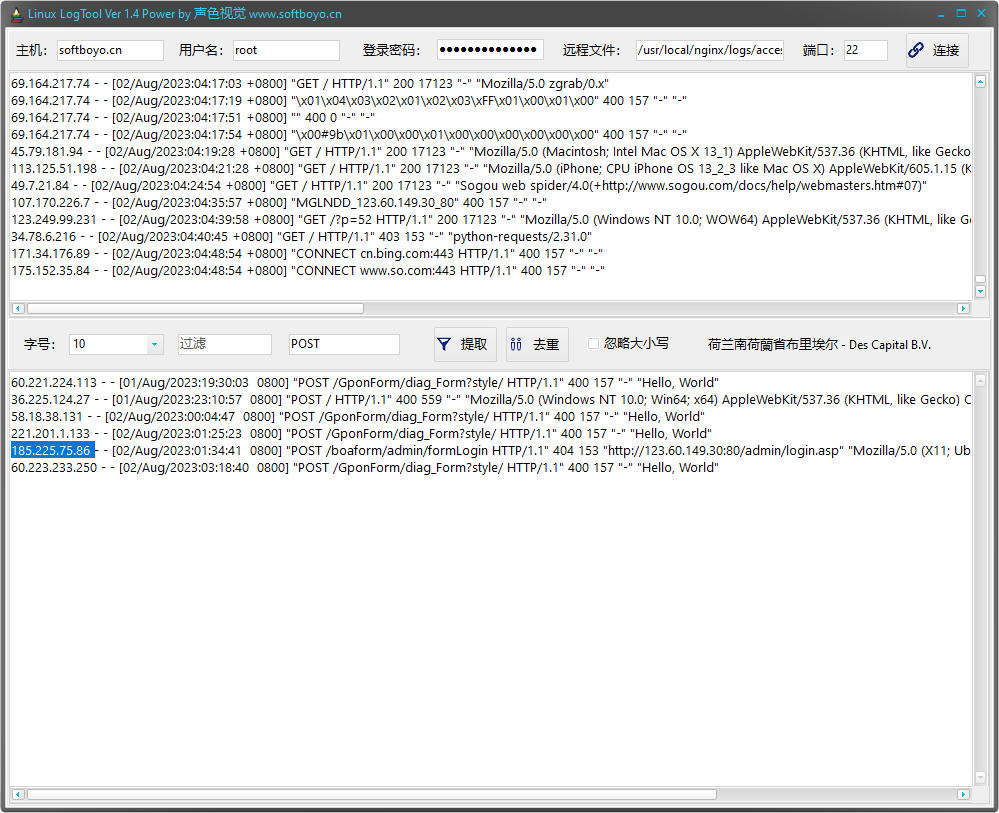Click the 过滤 filter input box
This screenshot has height=813, width=999.
224,344
